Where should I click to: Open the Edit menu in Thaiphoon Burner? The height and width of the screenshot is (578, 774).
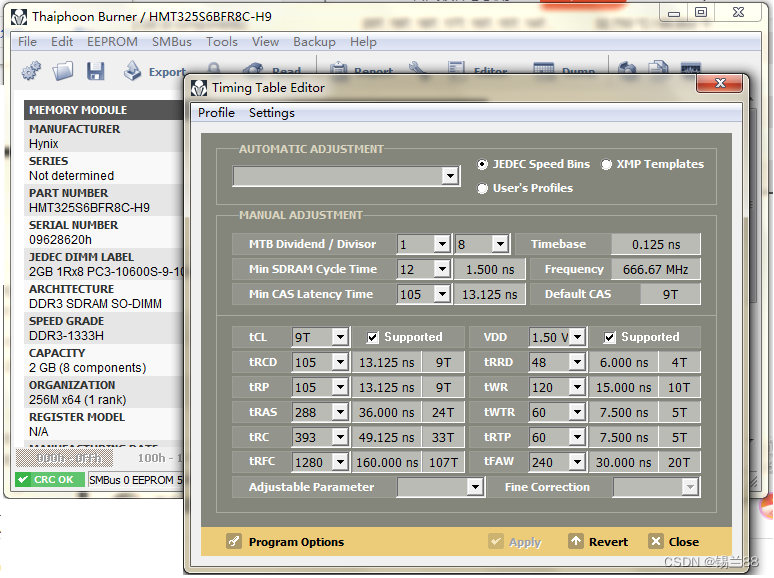pyautogui.click(x=62, y=42)
